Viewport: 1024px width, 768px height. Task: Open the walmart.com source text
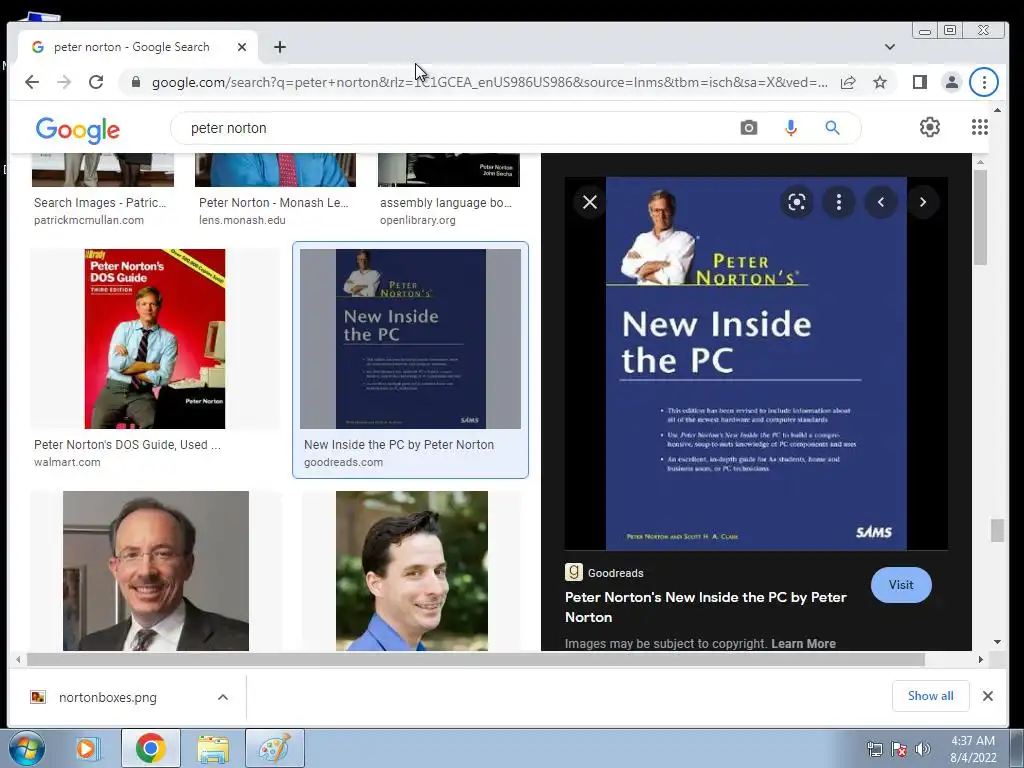click(67, 462)
